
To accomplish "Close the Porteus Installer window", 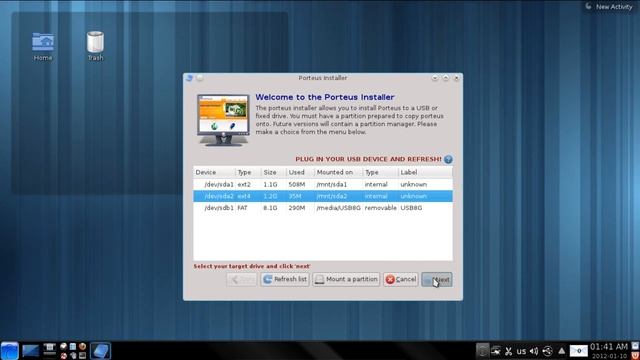I will tap(456, 78).
